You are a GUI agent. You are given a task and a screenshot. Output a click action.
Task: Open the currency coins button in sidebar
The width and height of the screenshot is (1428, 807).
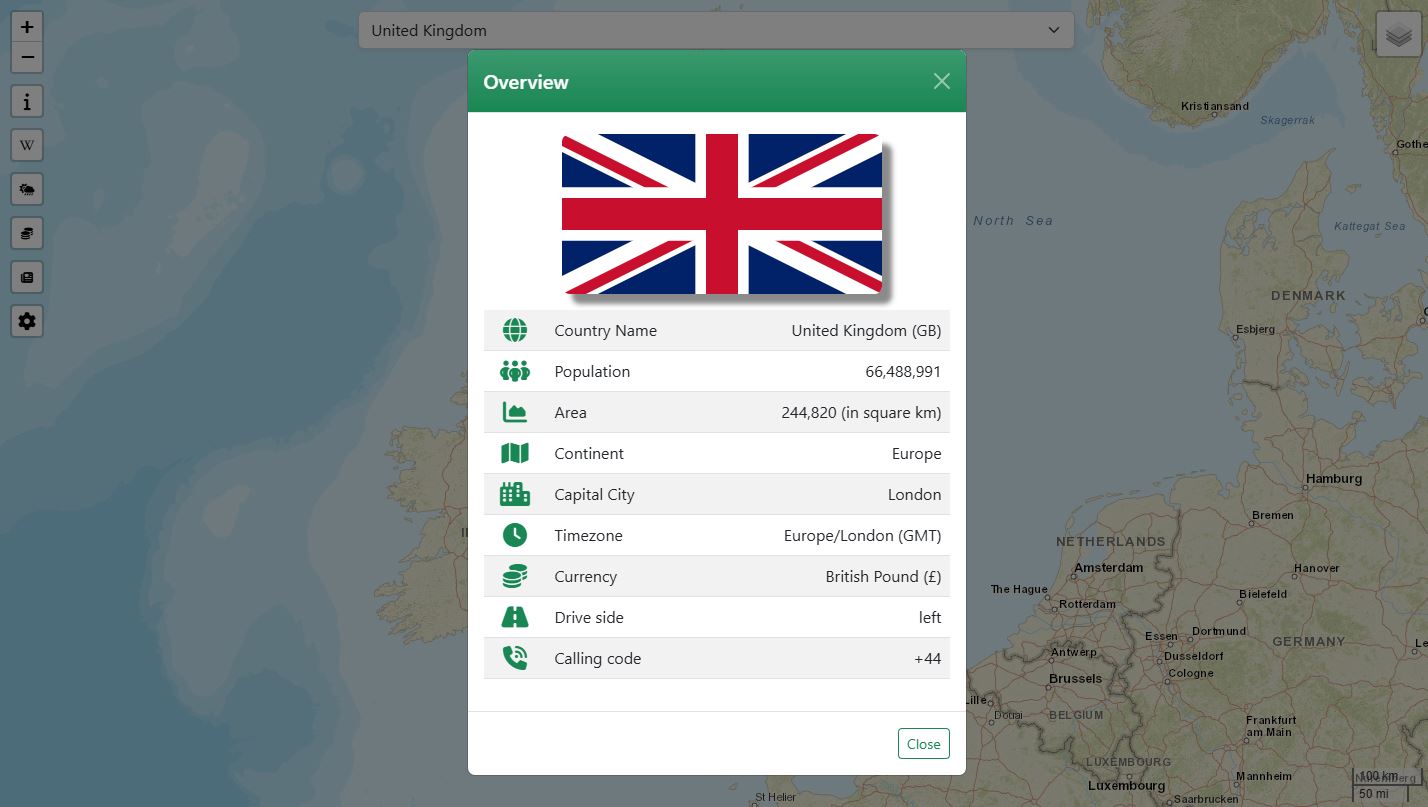[x=27, y=233]
